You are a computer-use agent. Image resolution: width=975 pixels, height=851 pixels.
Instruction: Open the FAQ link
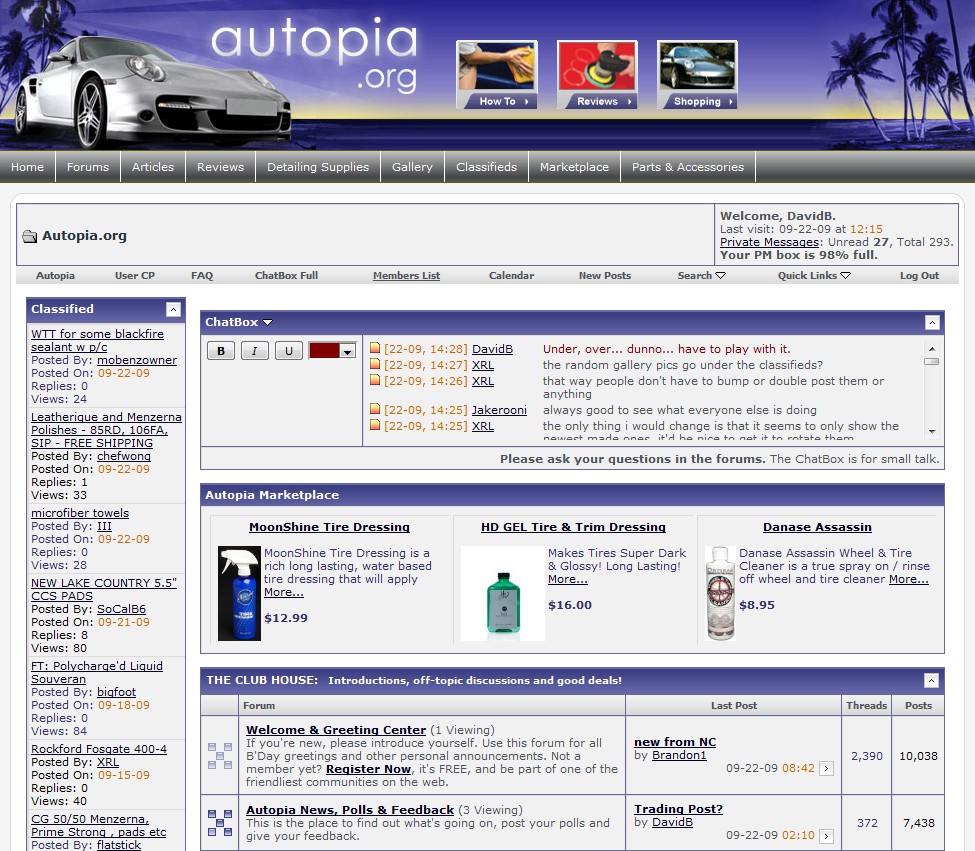pyautogui.click(x=202, y=275)
